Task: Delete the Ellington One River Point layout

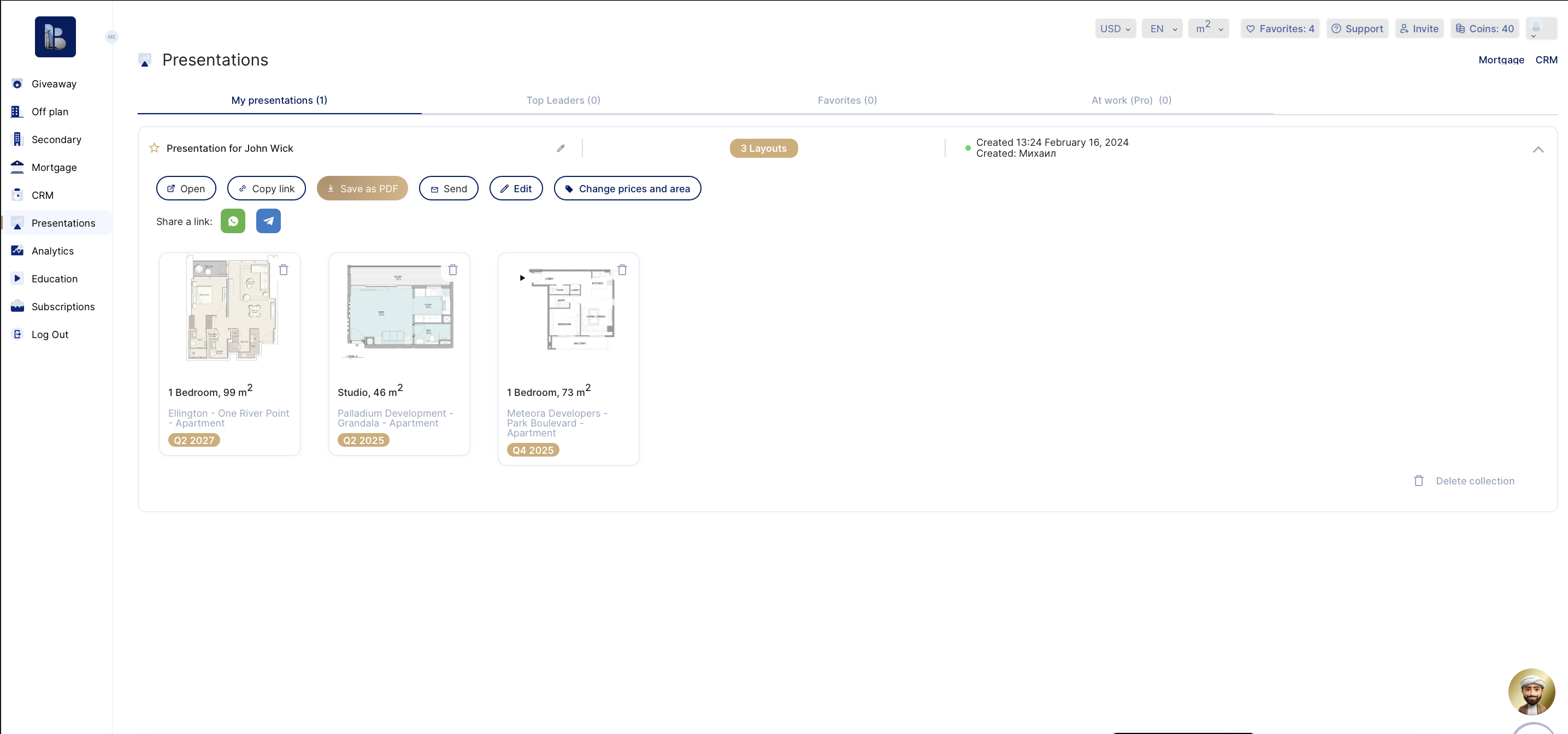Action: click(x=284, y=270)
